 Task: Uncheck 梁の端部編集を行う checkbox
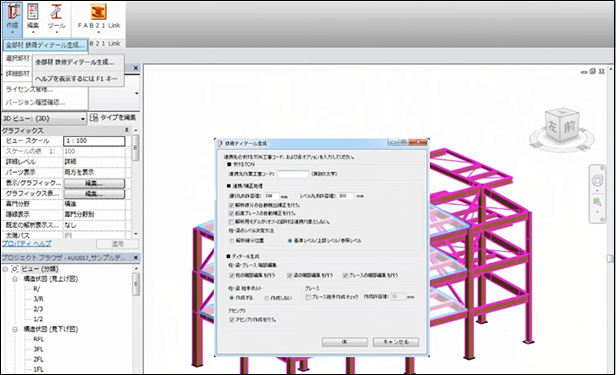pos(290,275)
